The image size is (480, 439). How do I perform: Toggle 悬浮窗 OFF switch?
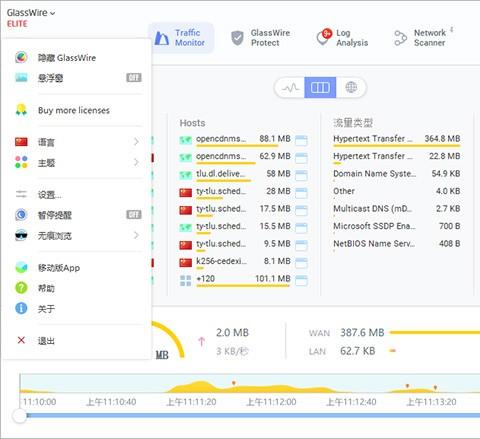pyautogui.click(x=134, y=78)
